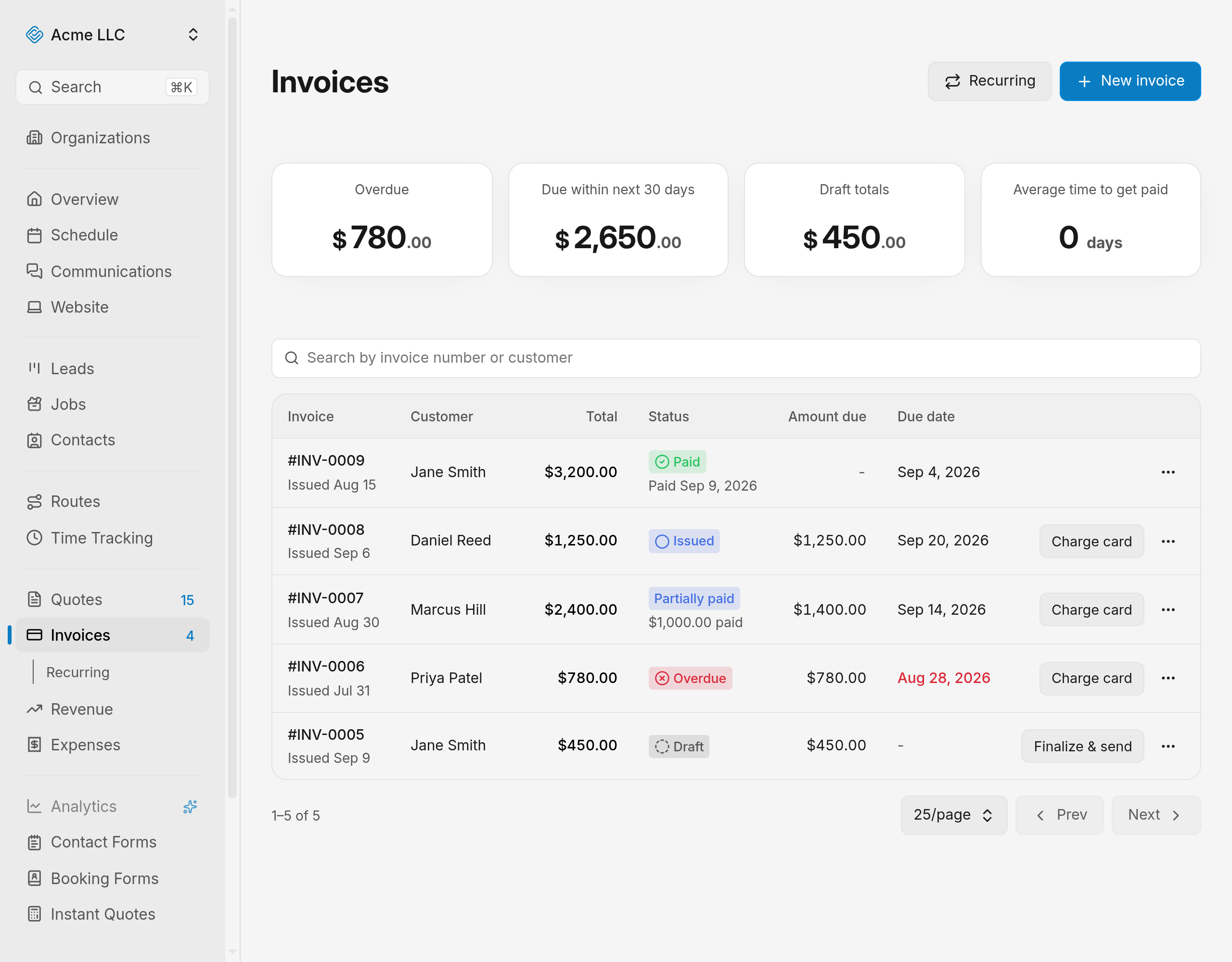The image size is (1232, 962).
Task: Open more options for #INV-0007
Action: click(1168, 609)
